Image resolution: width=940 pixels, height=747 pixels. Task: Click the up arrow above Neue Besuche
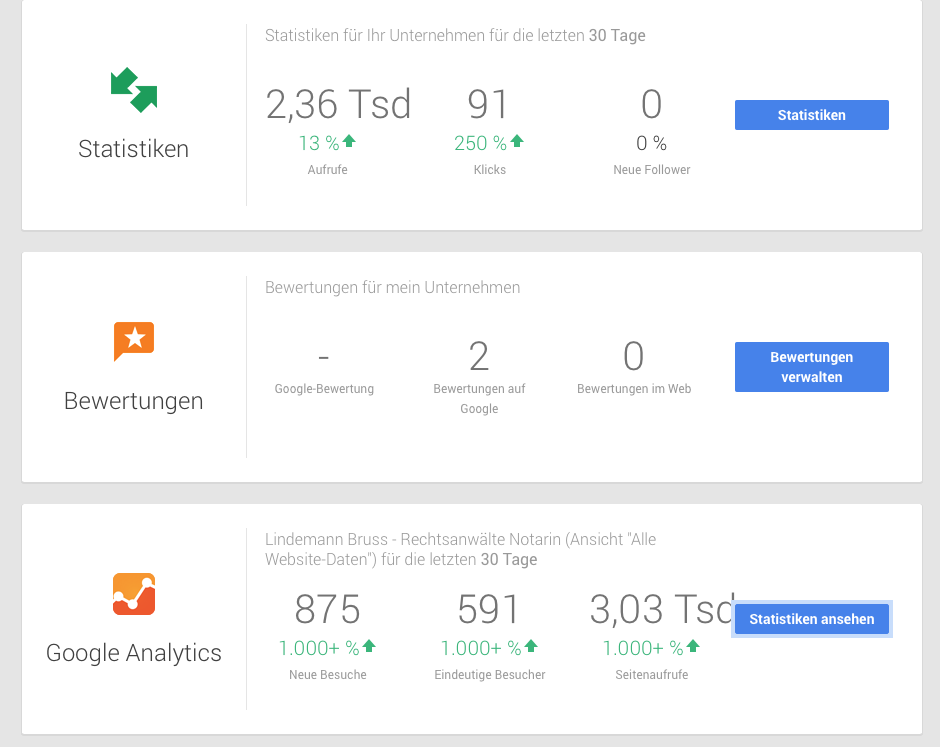pos(369,646)
